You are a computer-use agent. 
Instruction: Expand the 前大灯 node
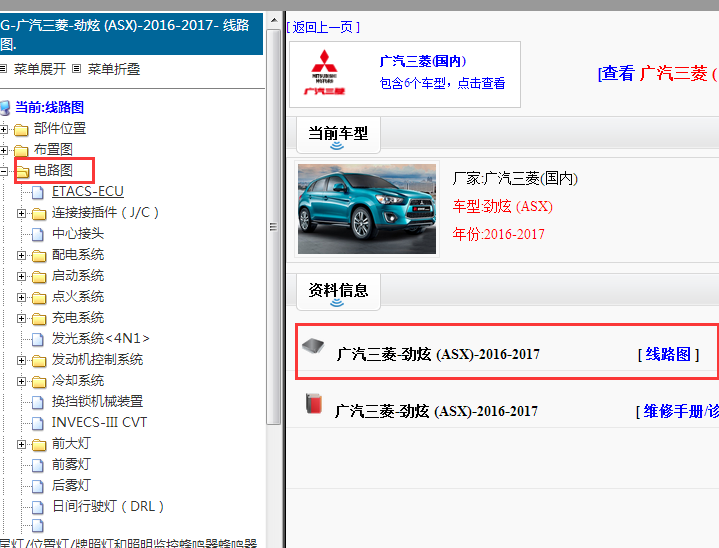[21, 444]
